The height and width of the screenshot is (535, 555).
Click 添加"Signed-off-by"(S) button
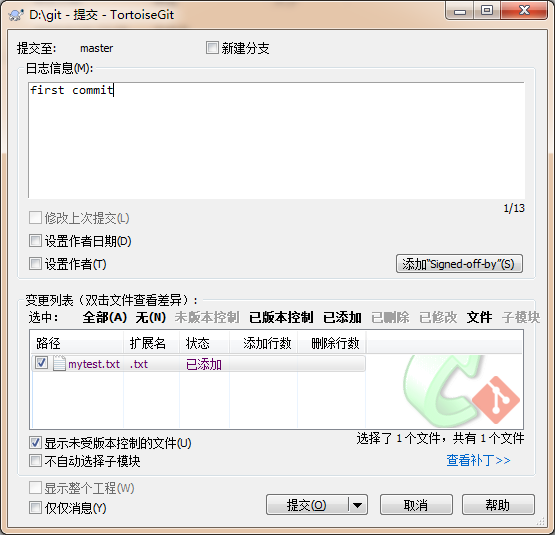(x=459, y=264)
